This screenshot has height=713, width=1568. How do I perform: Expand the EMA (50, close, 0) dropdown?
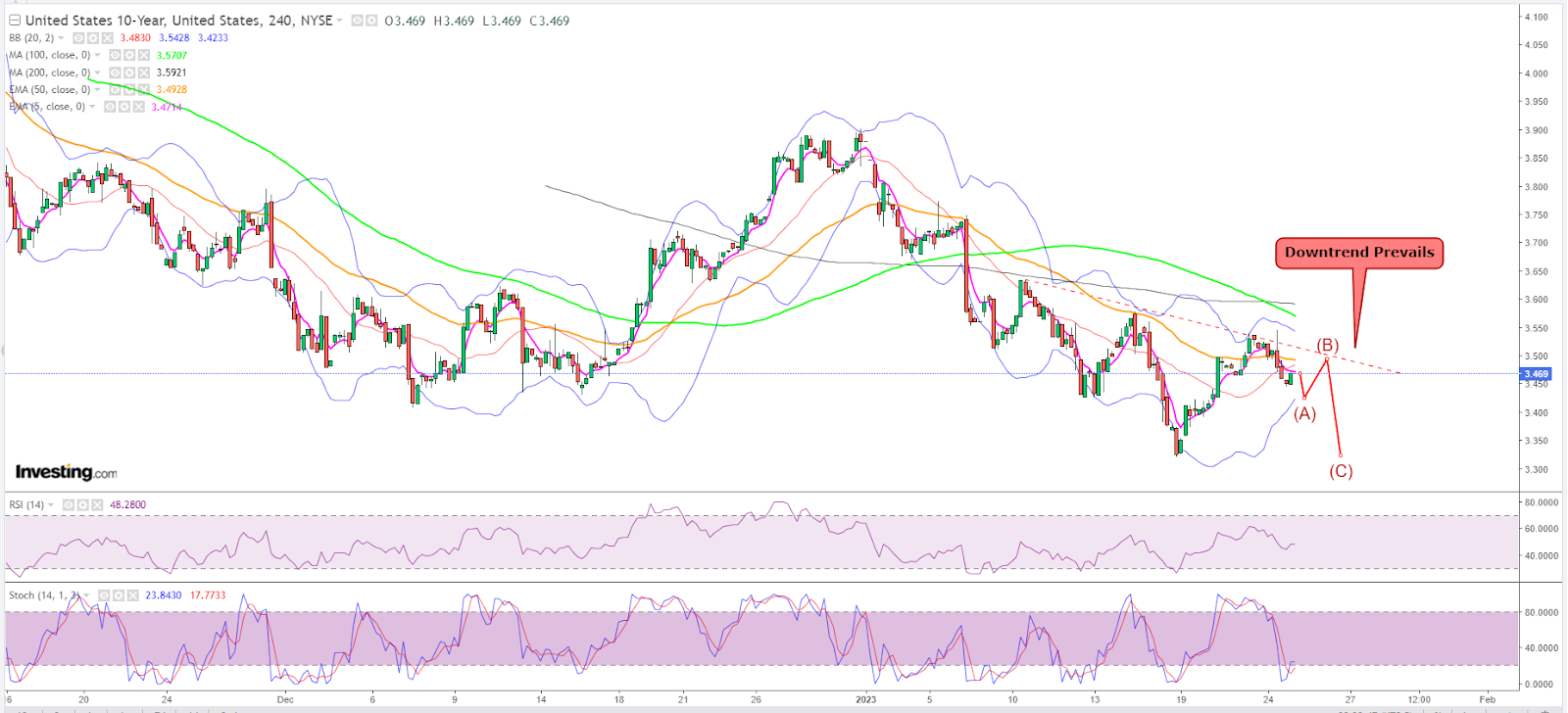point(97,89)
